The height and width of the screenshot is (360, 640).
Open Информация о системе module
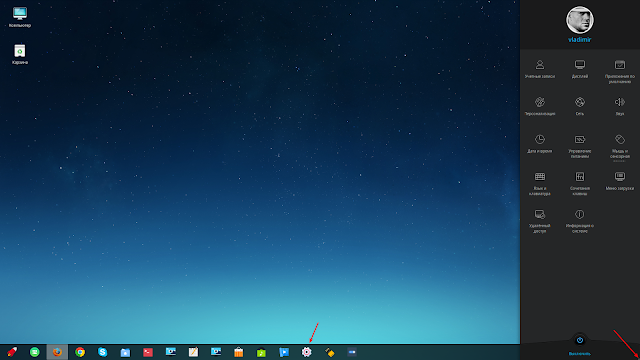580,221
